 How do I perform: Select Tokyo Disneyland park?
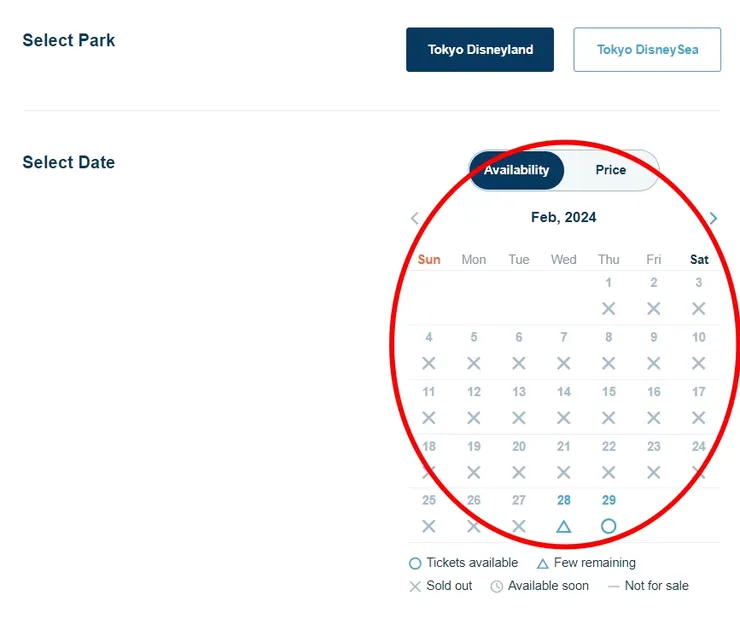[x=480, y=49]
